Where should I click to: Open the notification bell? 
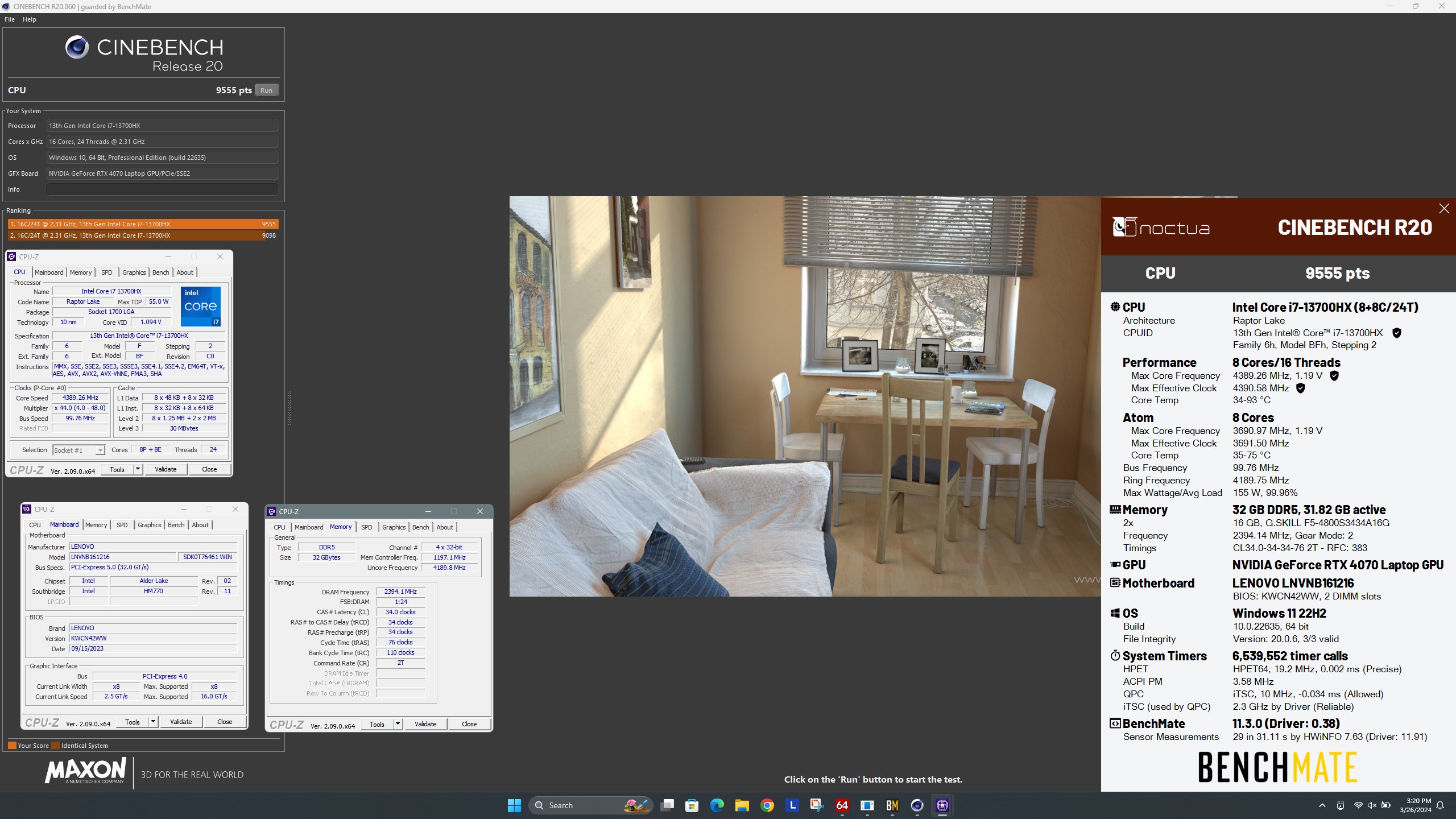pyautogui.click(x=1440, y=805)
